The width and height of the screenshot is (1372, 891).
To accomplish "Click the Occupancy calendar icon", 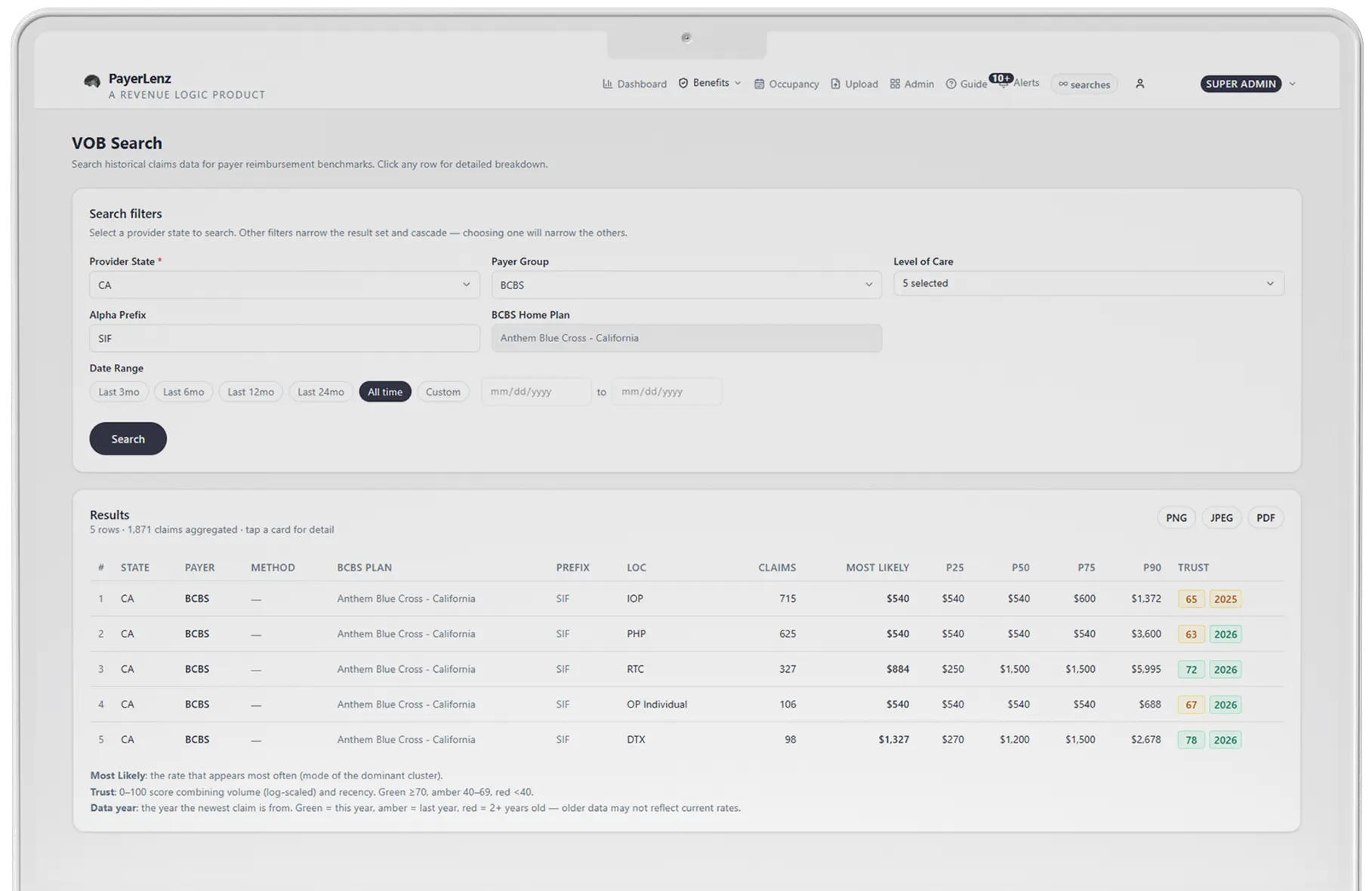I will [759, 84].
